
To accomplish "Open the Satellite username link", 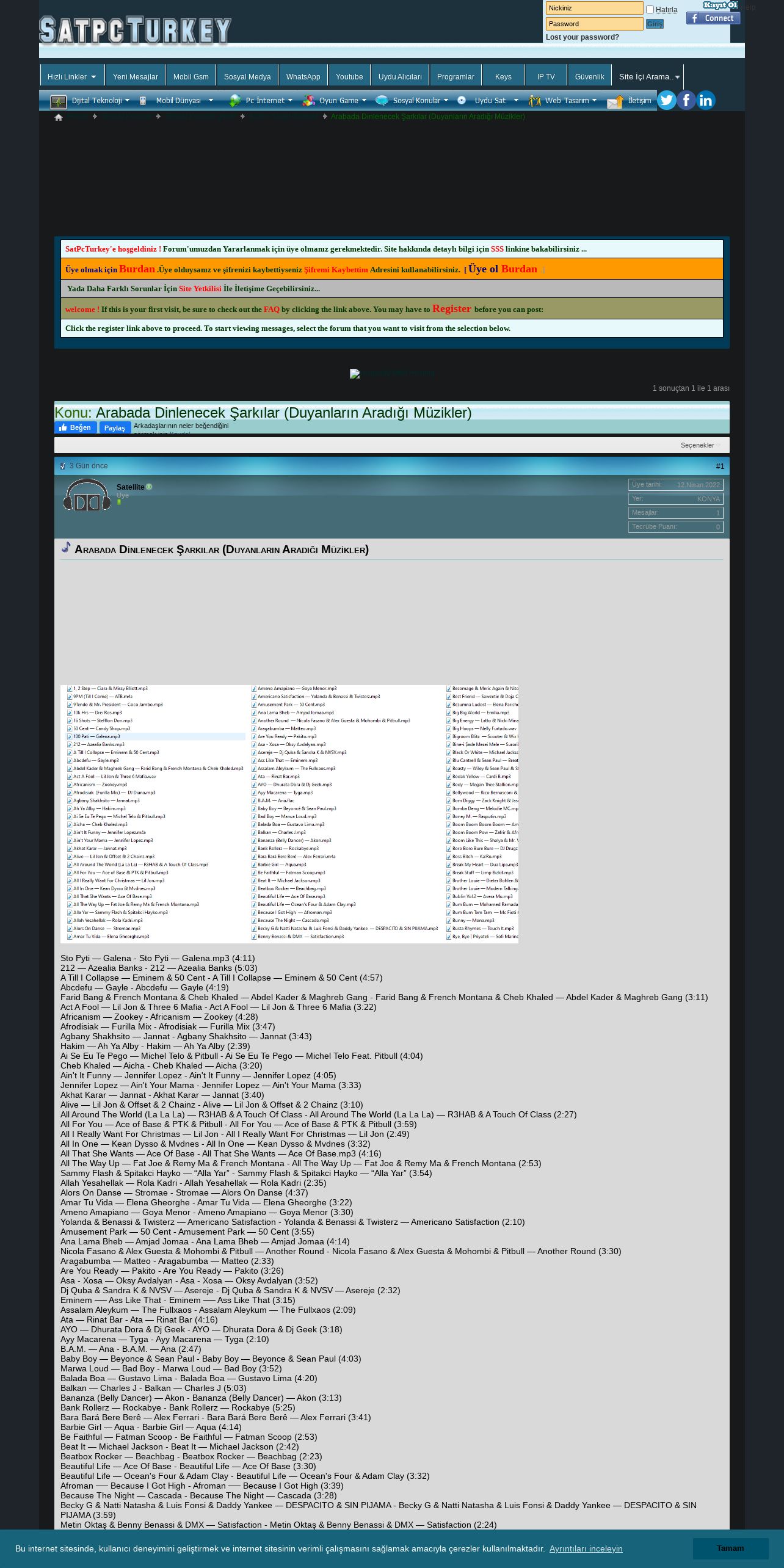I will click(130, 487).
